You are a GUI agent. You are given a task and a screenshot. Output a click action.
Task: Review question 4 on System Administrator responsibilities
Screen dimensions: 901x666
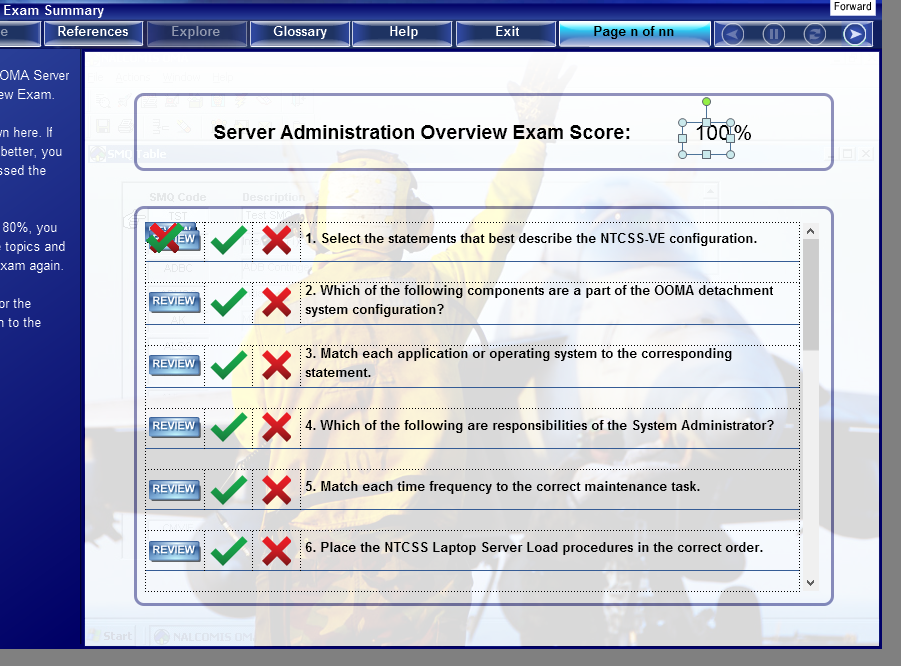coord(175,426)
